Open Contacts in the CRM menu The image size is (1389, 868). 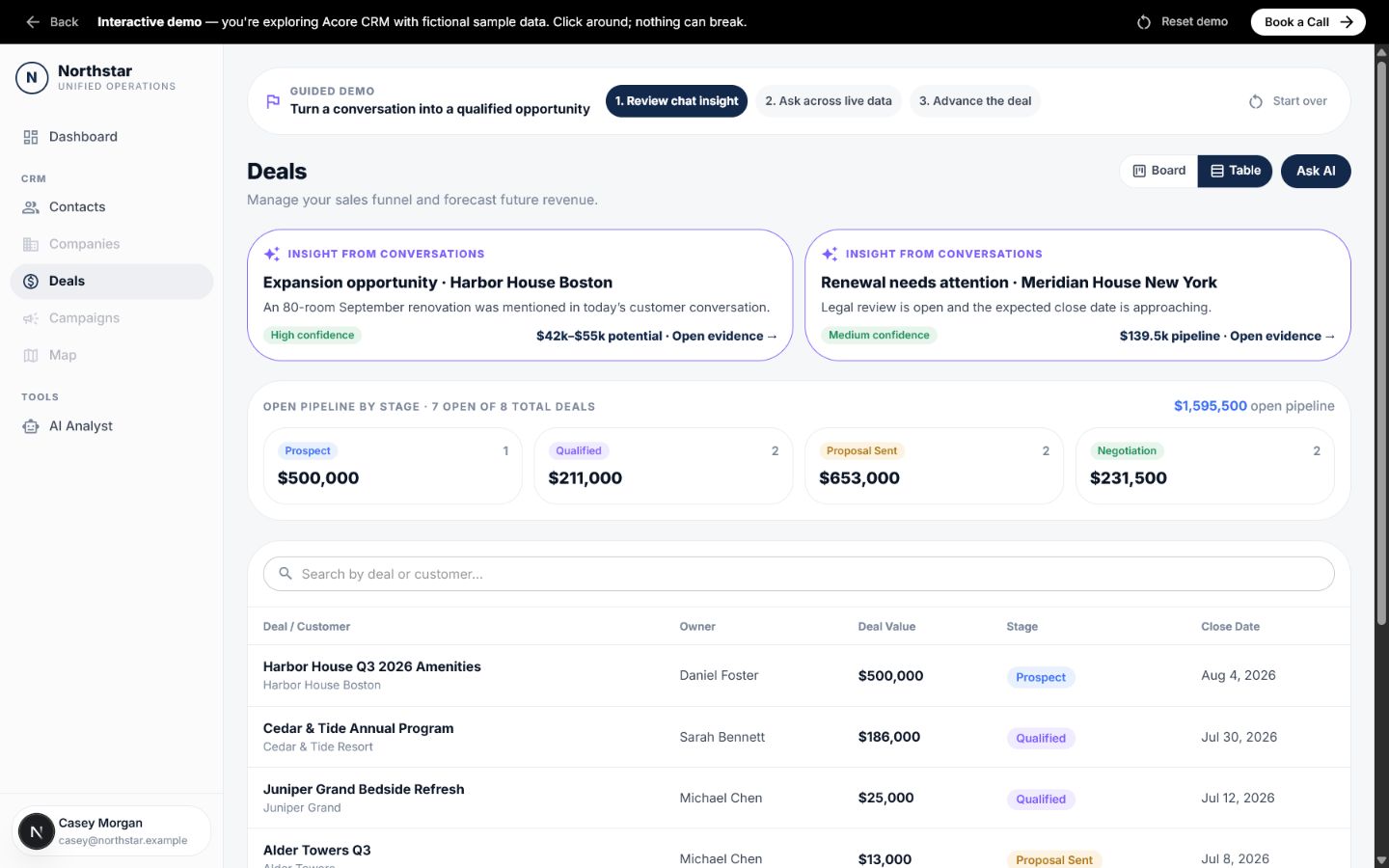[x=112, y=207]
